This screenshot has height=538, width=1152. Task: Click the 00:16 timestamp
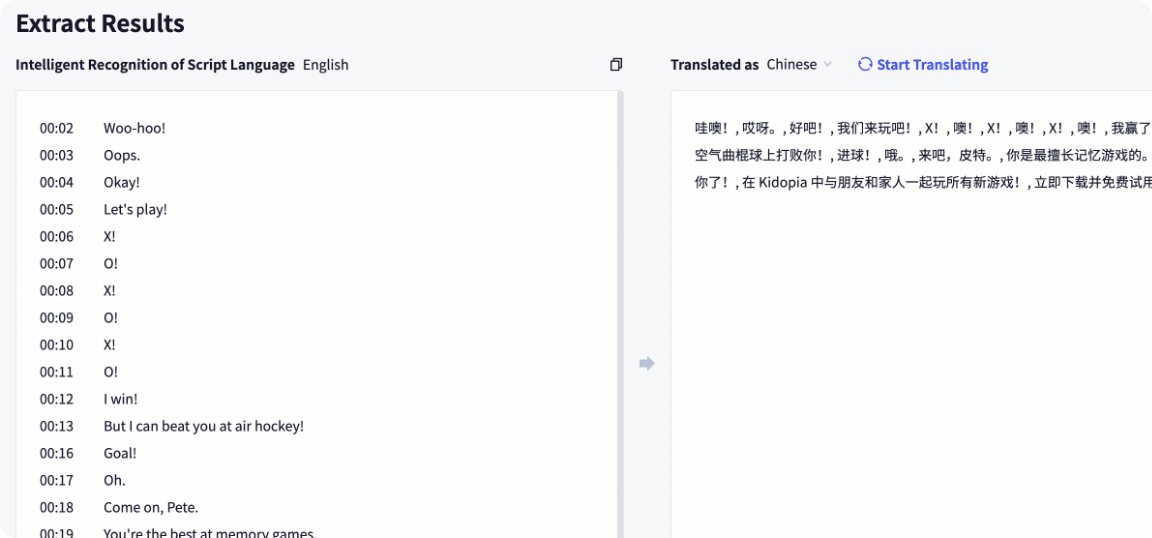[57, 453]
